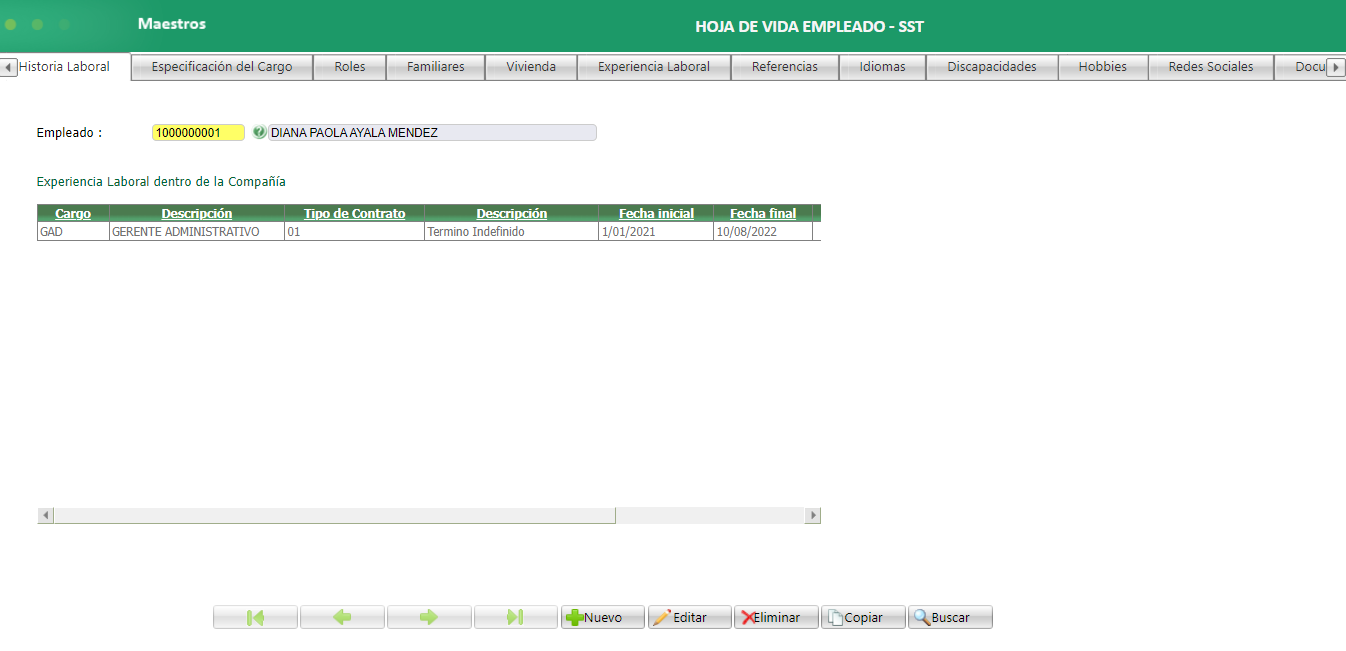Click the Eliminar button

click(776, 617)
